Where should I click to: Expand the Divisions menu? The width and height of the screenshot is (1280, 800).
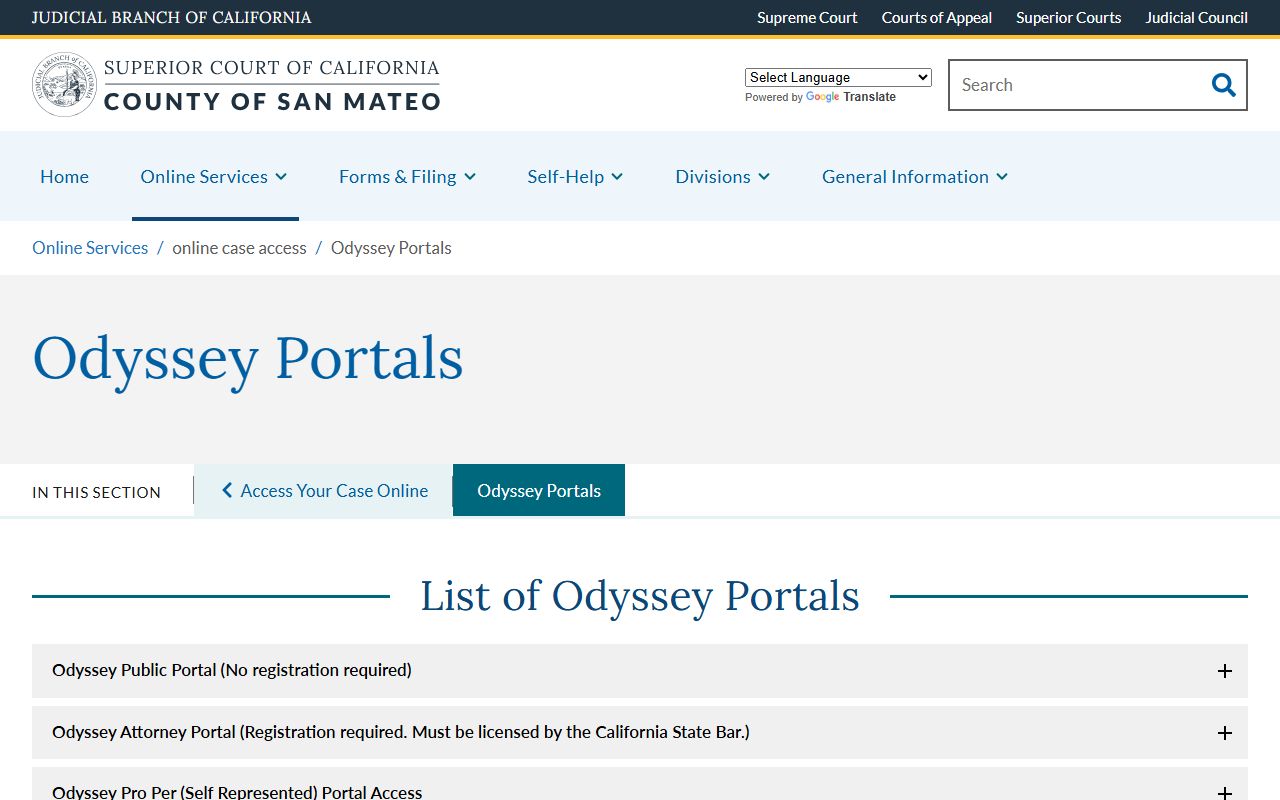[722, 177]
